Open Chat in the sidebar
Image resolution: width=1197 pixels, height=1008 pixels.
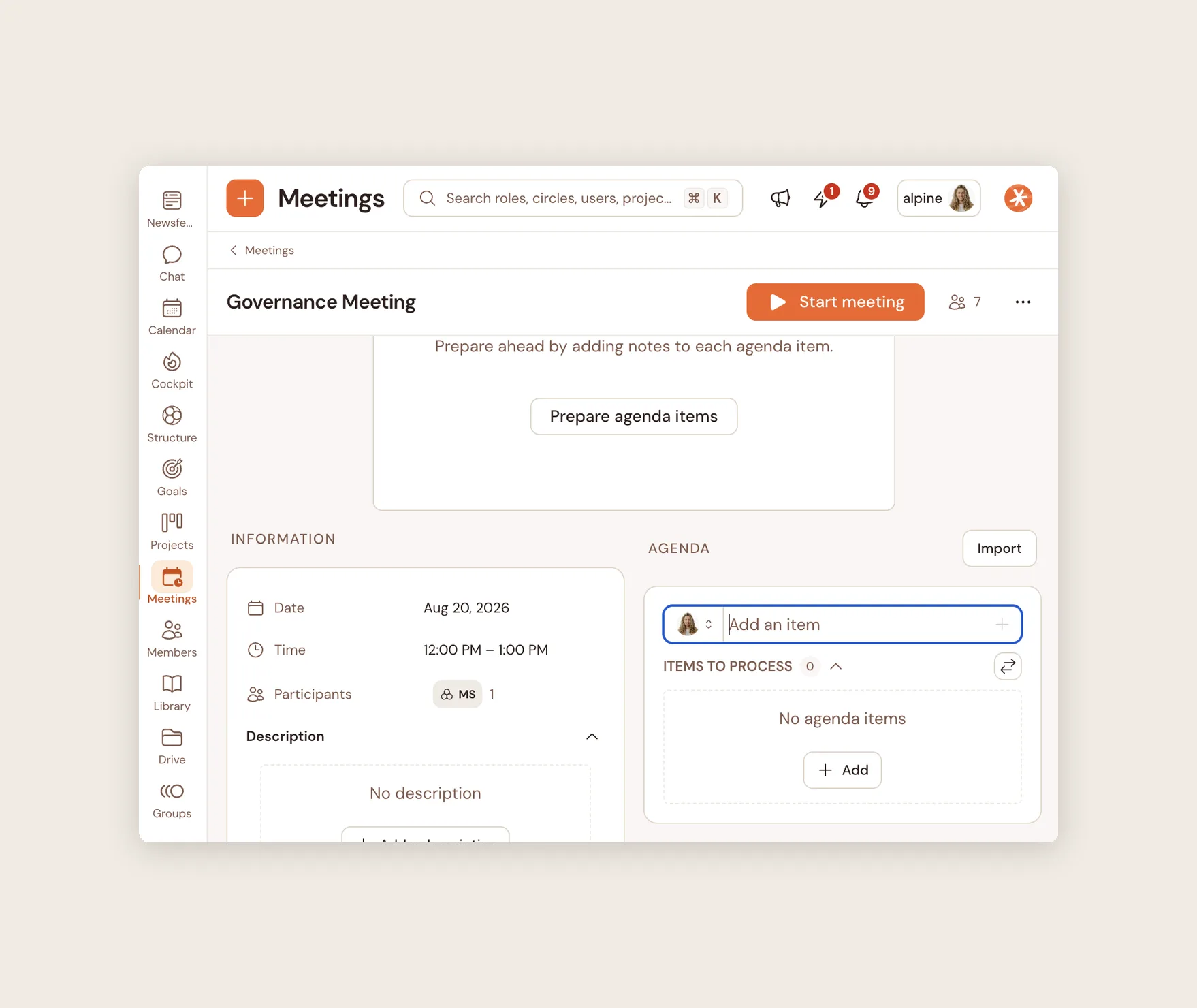click(x=172, y=263)
